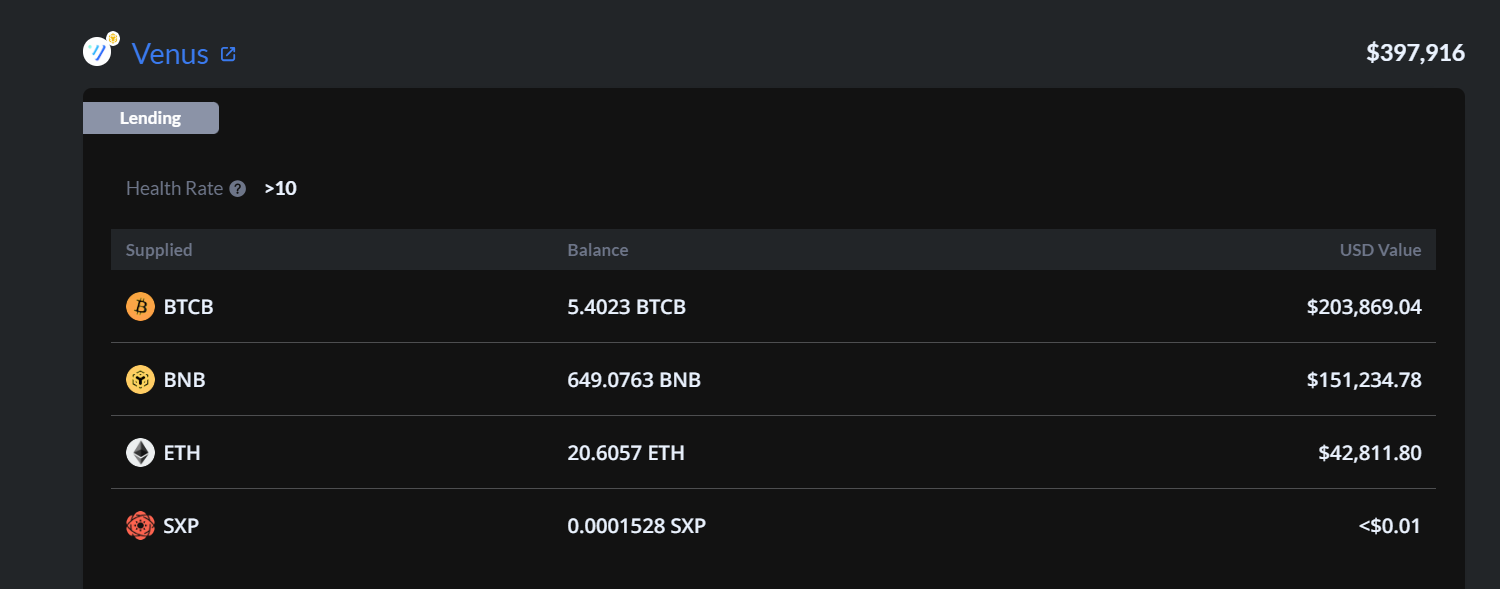
Task: Click the USD Value column header
Action: (x=1380, y=250)
